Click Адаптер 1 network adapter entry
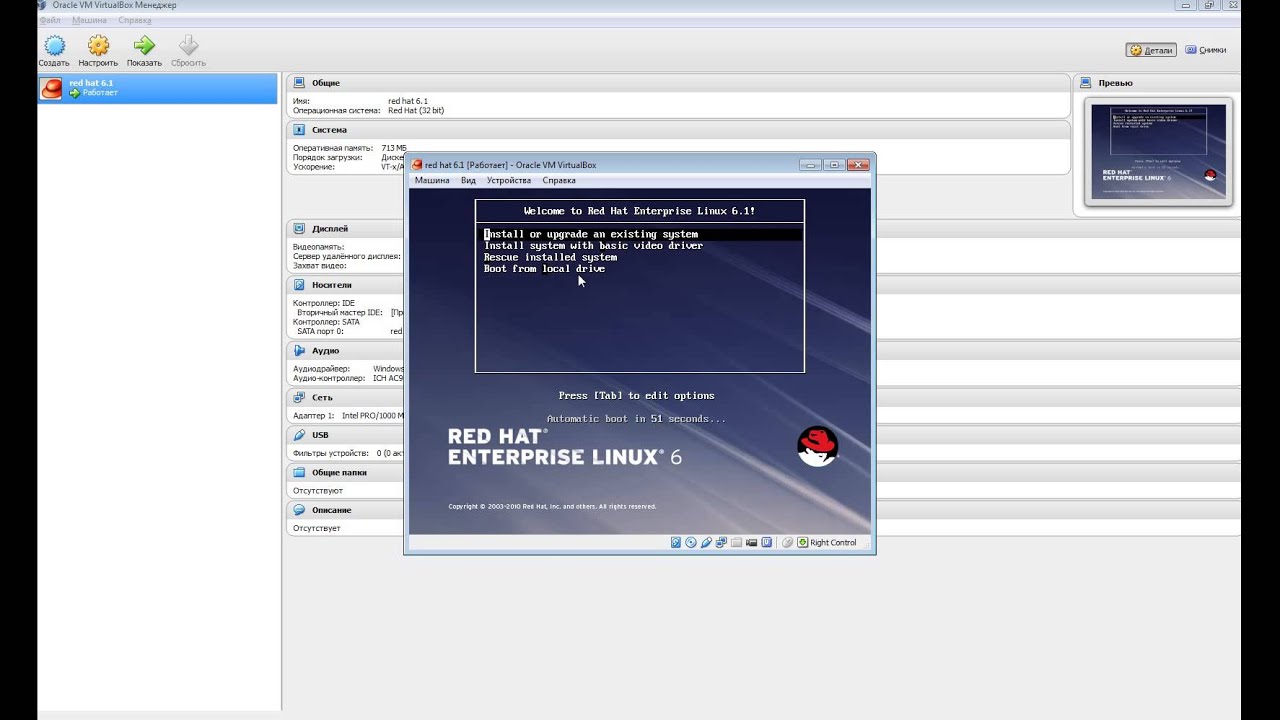 pyautogui.click(x=348, y=415)
